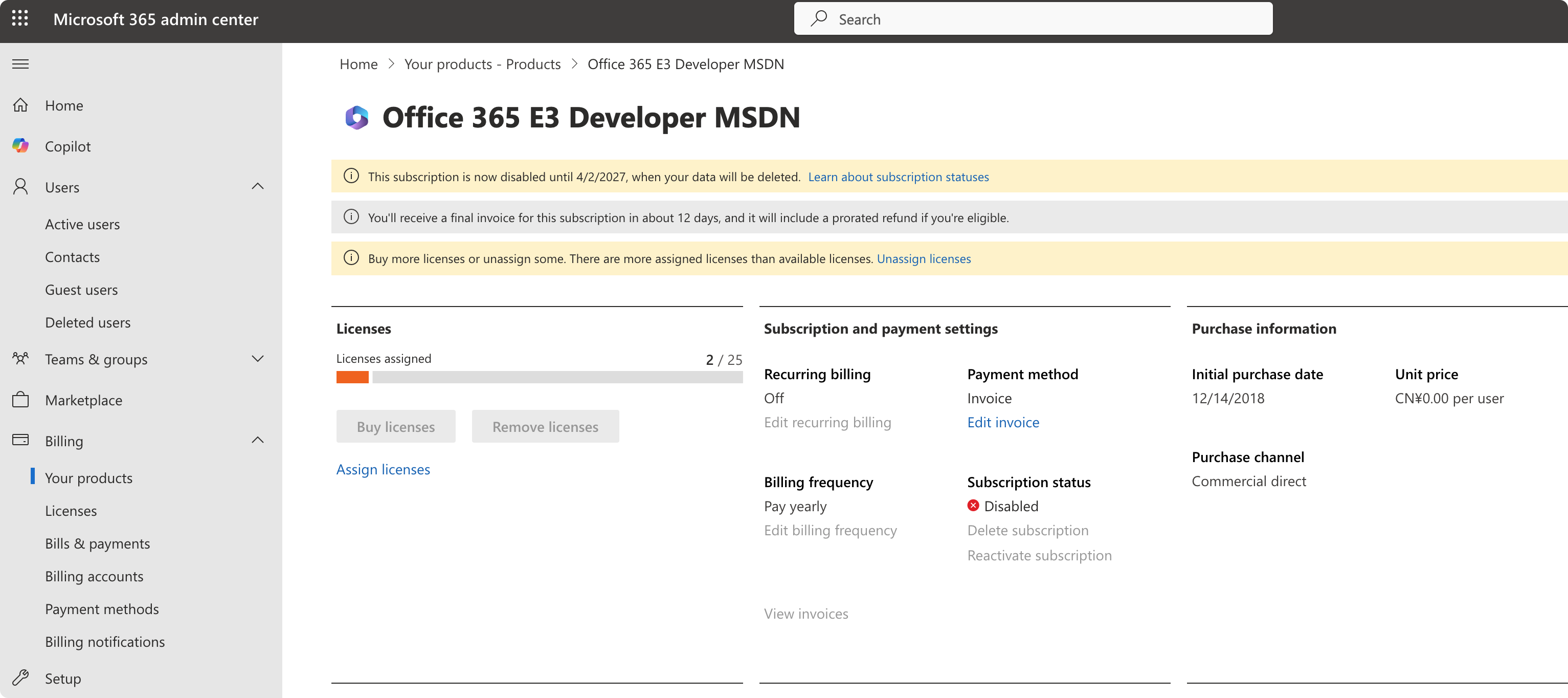The height and width of the screenshot is (698, 1568).
Task: Open Billing notifications page
Action: [105, 642]
